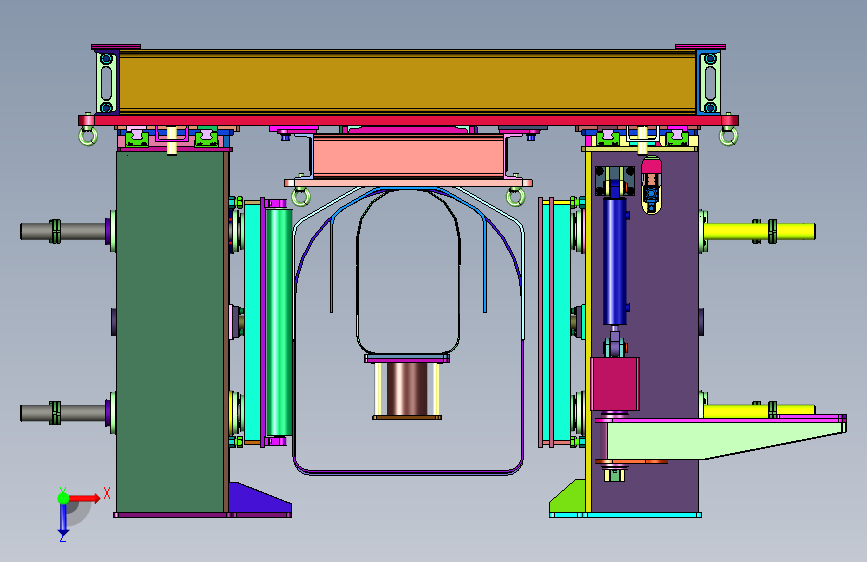Click the green origin dot of the coordinate triad

pos(63,498)
